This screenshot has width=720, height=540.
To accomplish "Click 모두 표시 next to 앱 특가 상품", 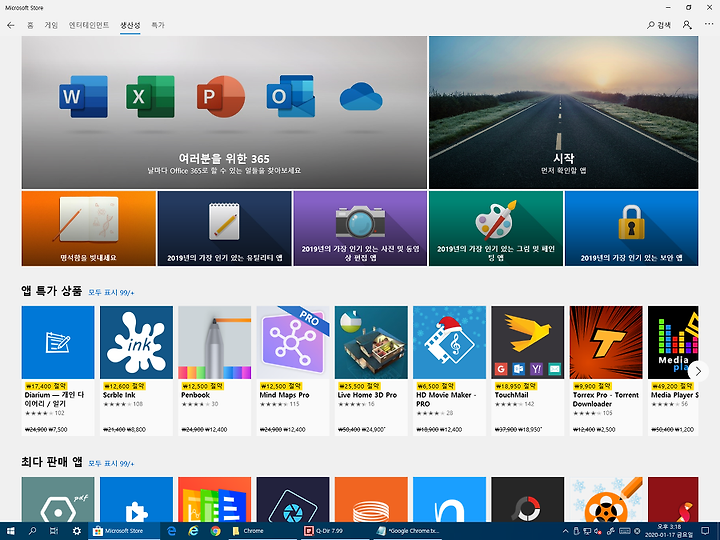I will coord(111,292).
